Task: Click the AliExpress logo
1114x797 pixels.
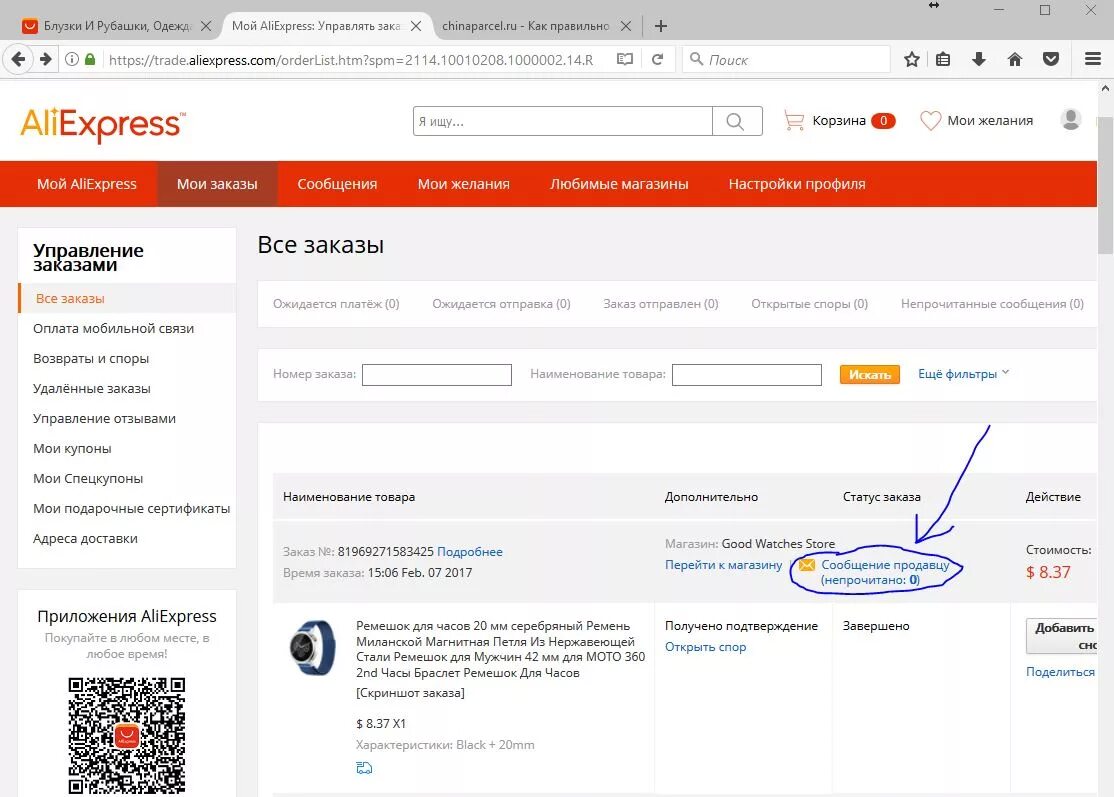Action: [103, 124]
